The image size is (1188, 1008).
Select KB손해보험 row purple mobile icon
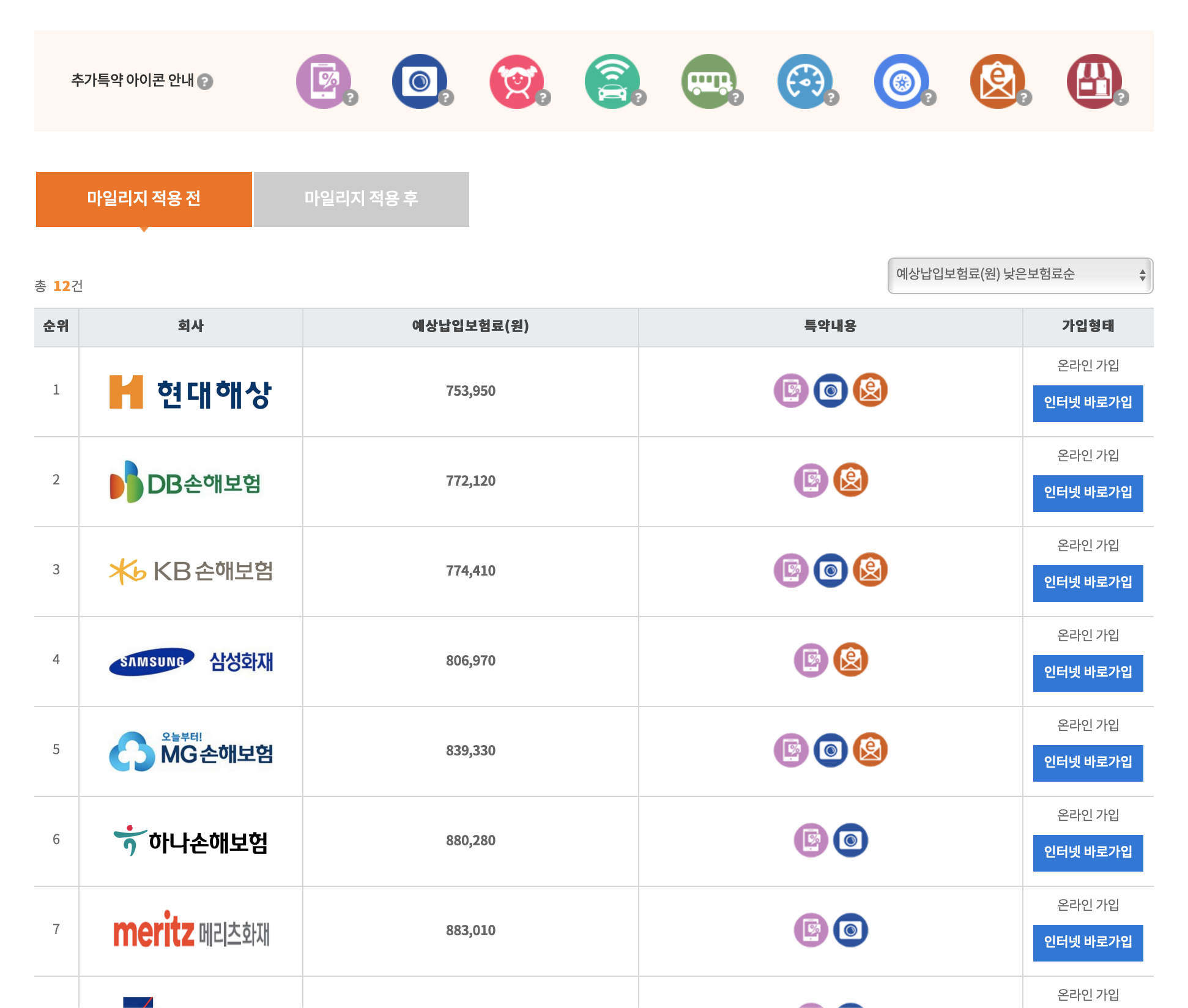tap(791, 570)
